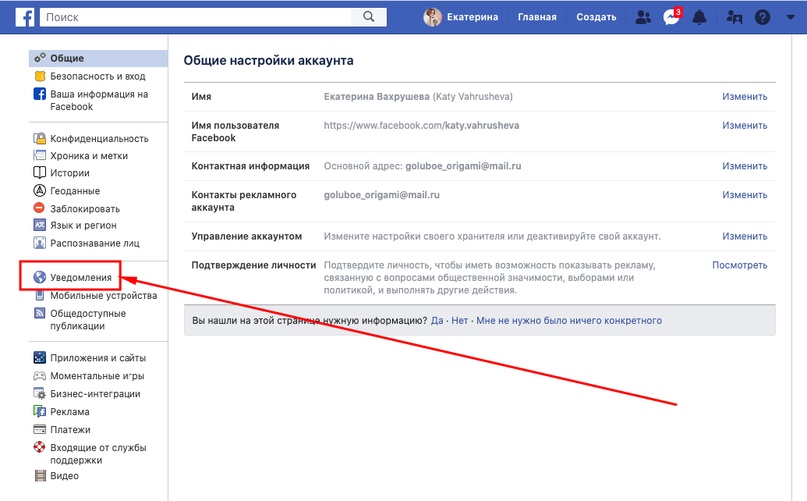Answer Да to page feedback
Viewport: 807px width, 501px height.
[437, 320]
